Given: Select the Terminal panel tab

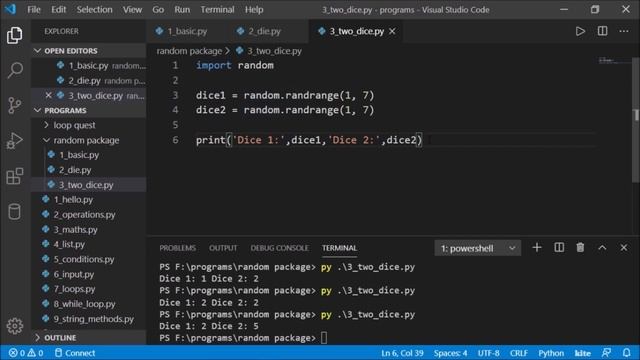Looking at the screenshot, I should (339, 248).
